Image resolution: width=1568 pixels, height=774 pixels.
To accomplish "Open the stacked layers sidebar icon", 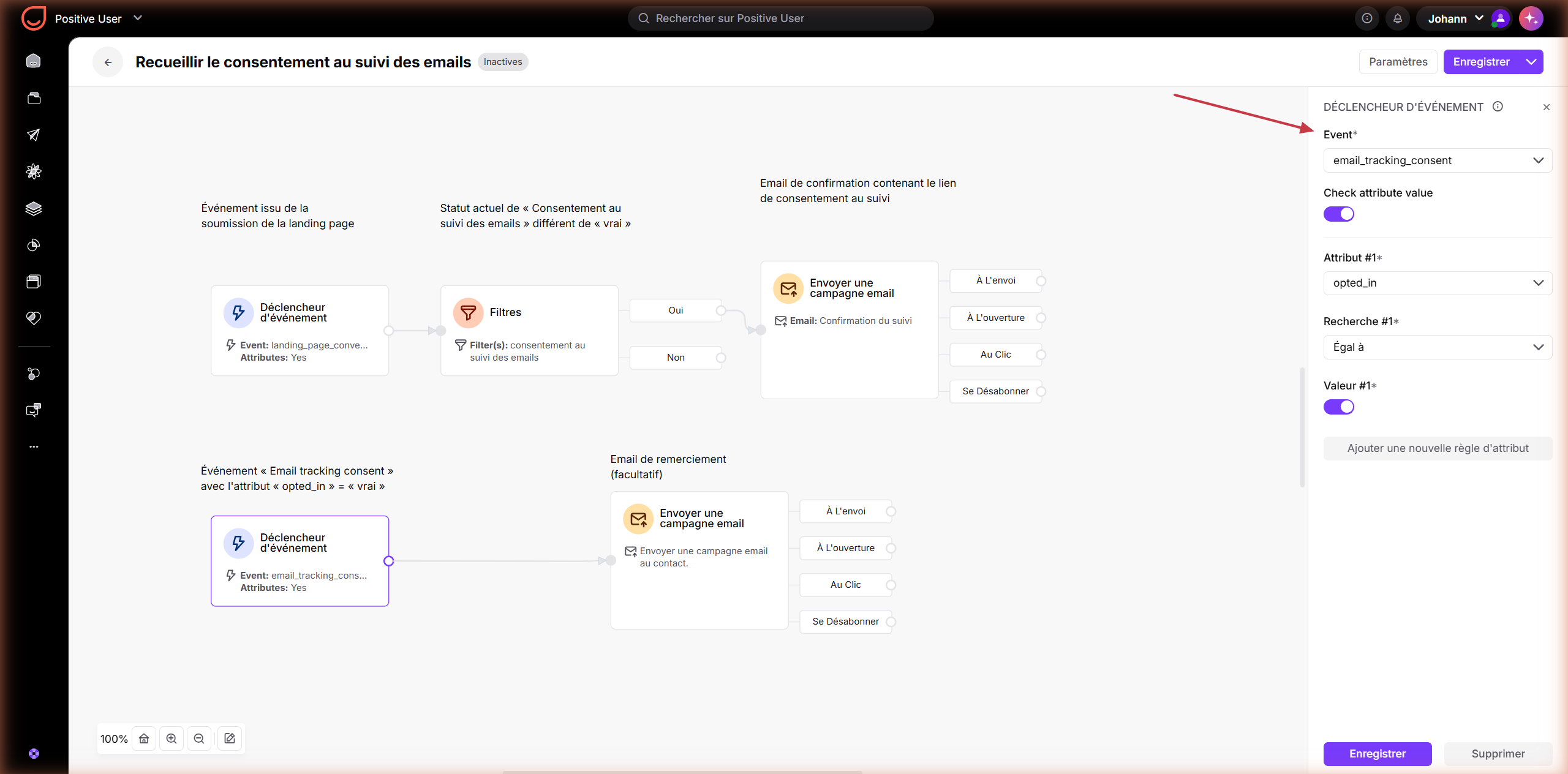I will pos(34,208).
